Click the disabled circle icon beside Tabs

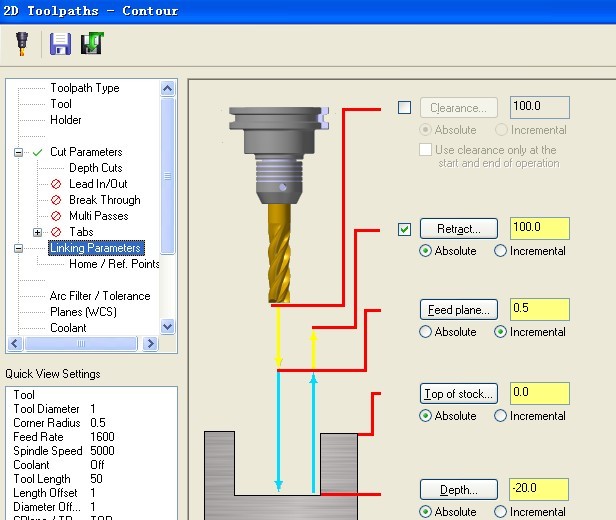click(x=56, y=232)
